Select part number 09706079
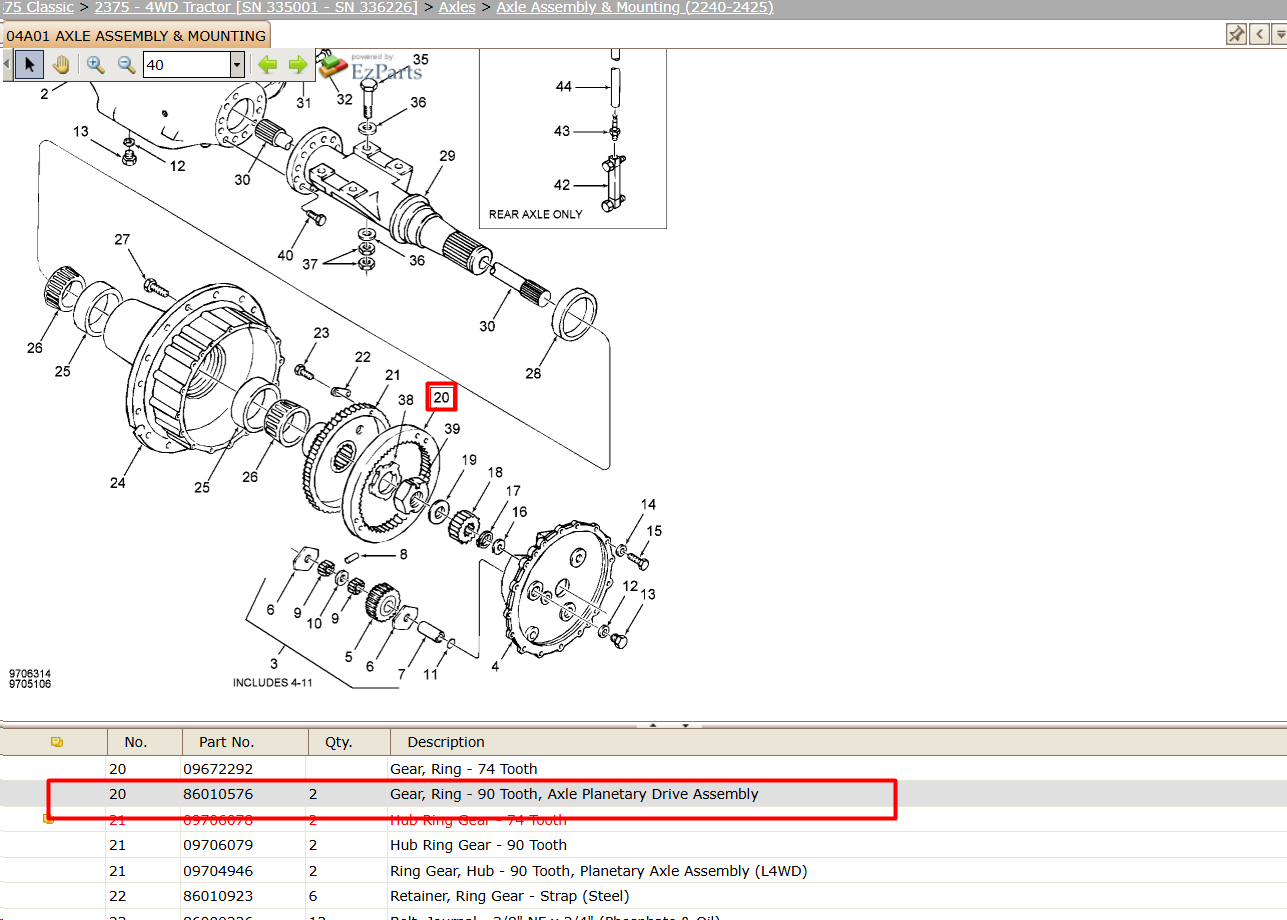Image resolution: width=1287 pixels, height=920 pixels. (219, 845)
